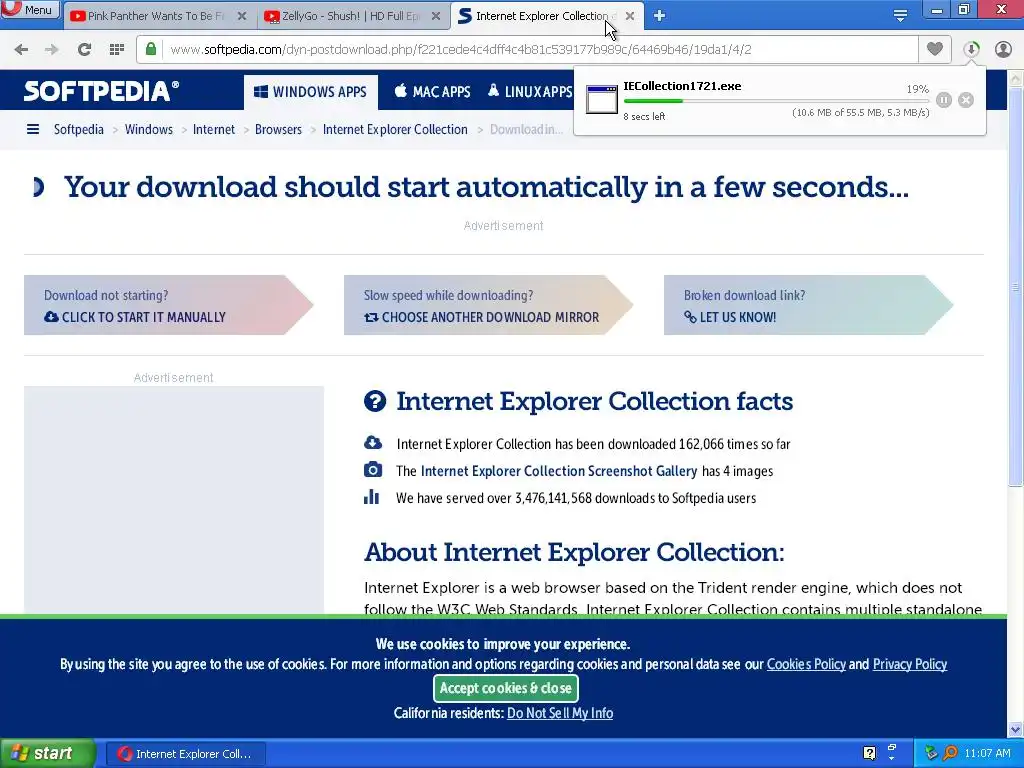Open a new tab with plus button
Screen dimensions: 1024x768
[x=660, y=16]
